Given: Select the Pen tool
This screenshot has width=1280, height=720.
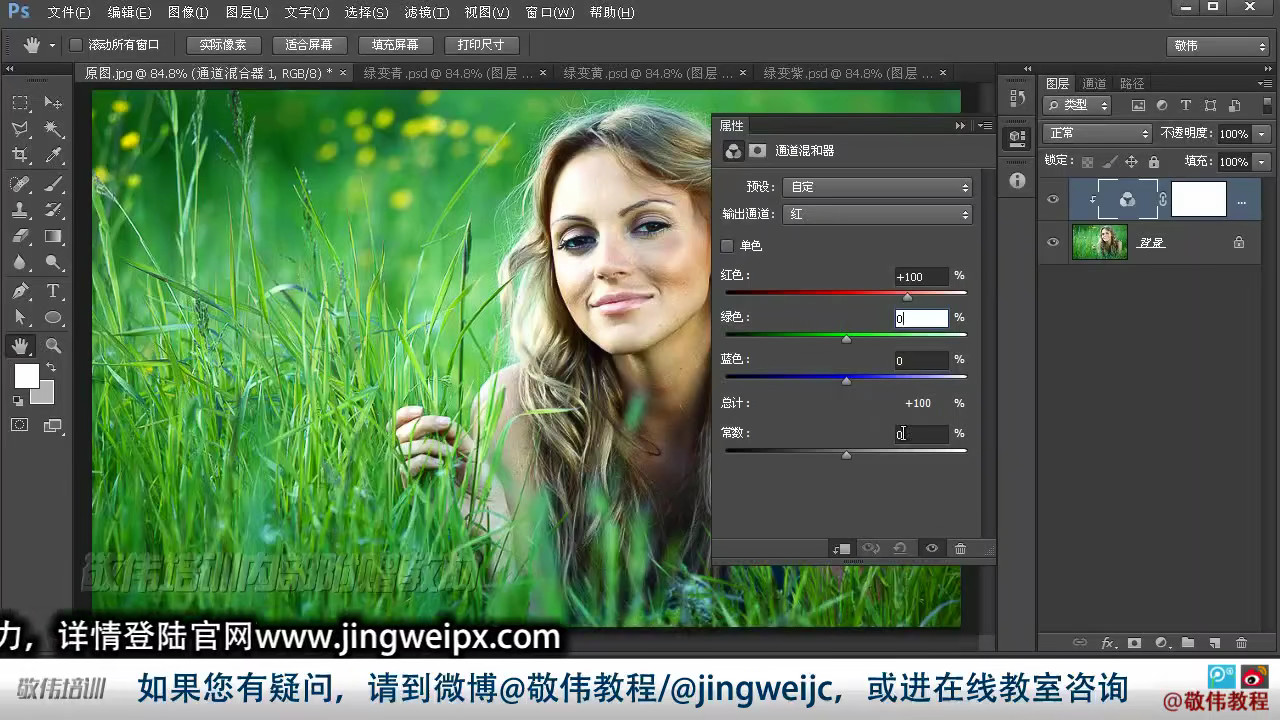Looking at the screenshot, I should coord(20,291).
